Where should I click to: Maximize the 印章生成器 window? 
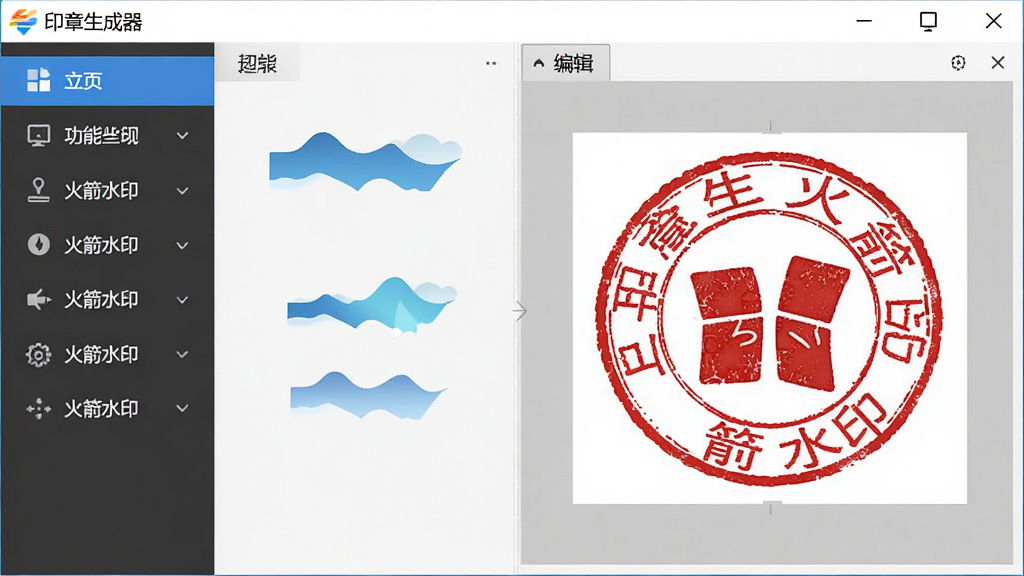(x=928, y=21)
